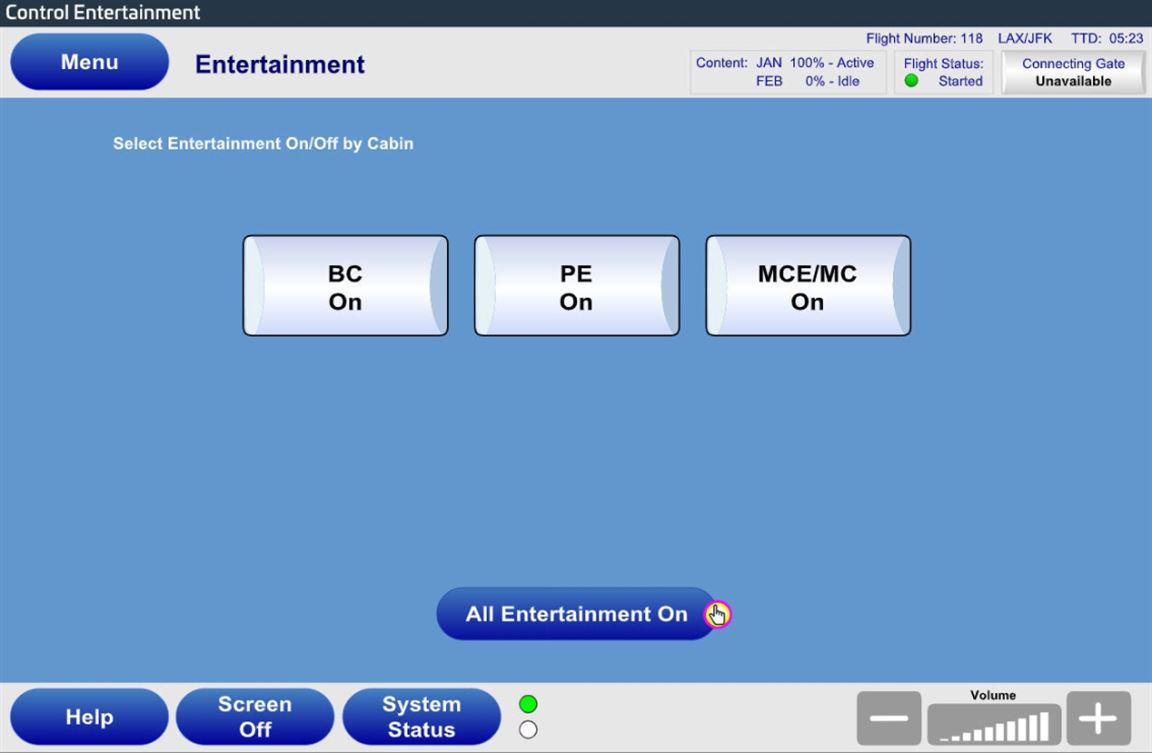Open the Menu button
This screenshot has height=753, width=1152.
[90, 62]
